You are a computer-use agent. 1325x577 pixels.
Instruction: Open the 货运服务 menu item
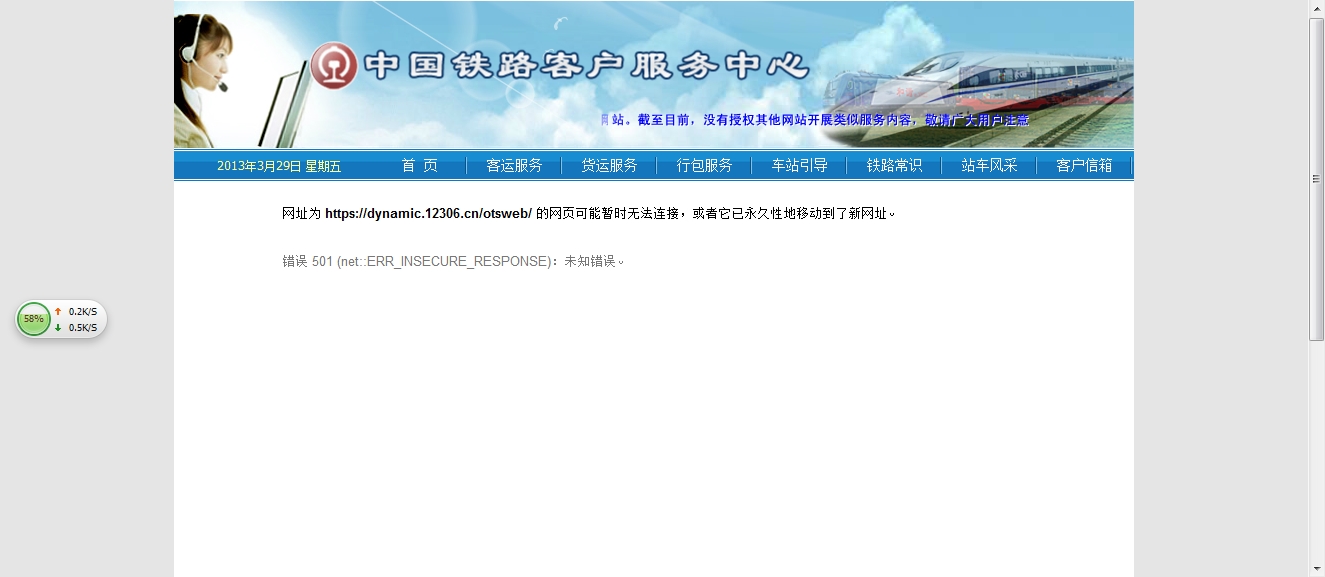[609, 166]
